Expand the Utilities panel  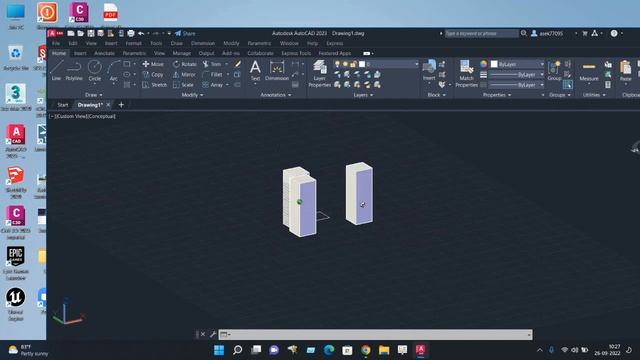click(594, 95)
